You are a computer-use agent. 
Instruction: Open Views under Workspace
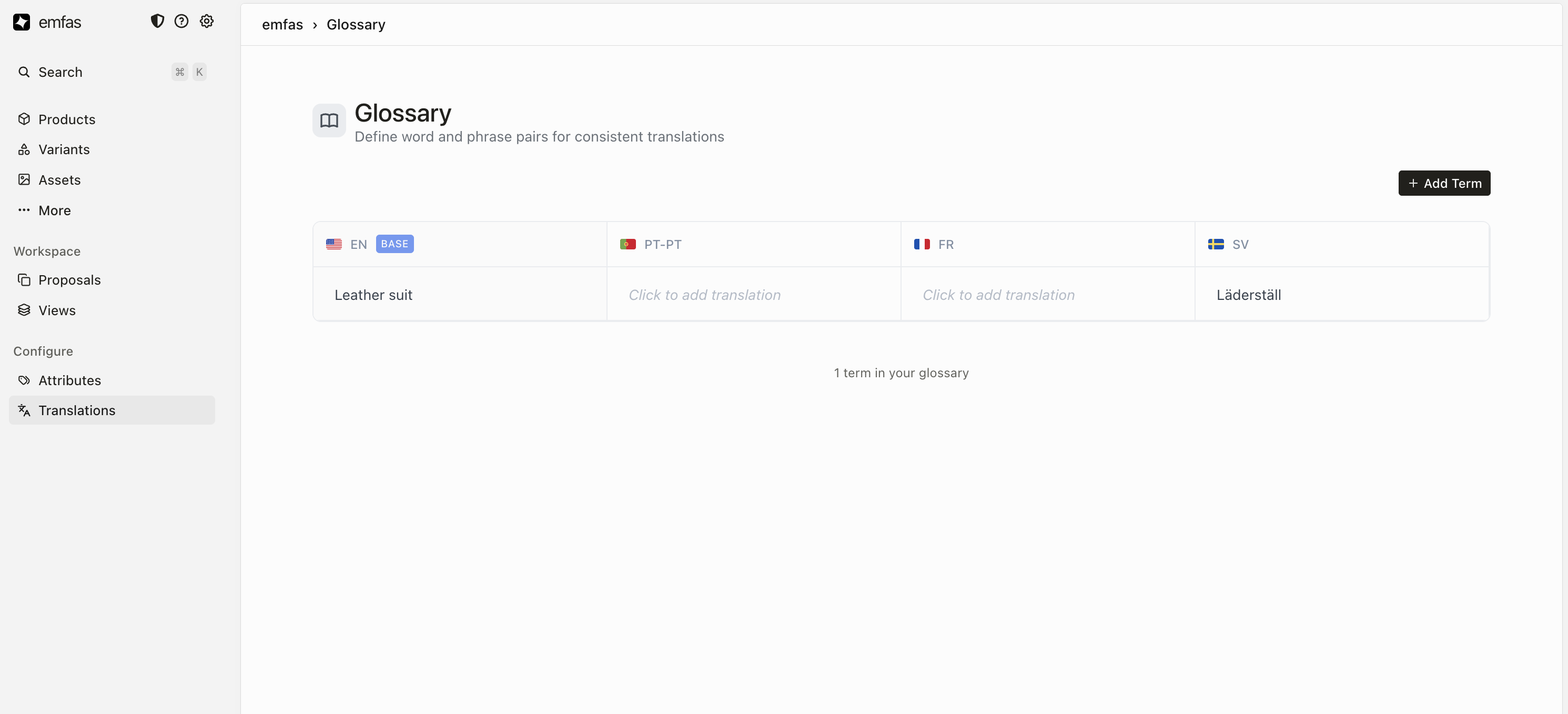[57, 310]
